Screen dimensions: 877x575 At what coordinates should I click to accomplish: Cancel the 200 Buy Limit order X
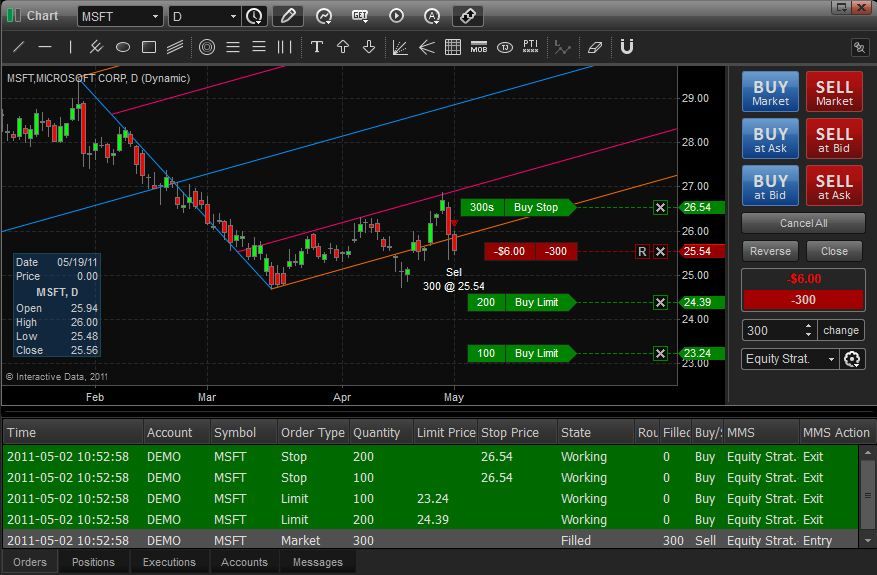click(661, 303)
